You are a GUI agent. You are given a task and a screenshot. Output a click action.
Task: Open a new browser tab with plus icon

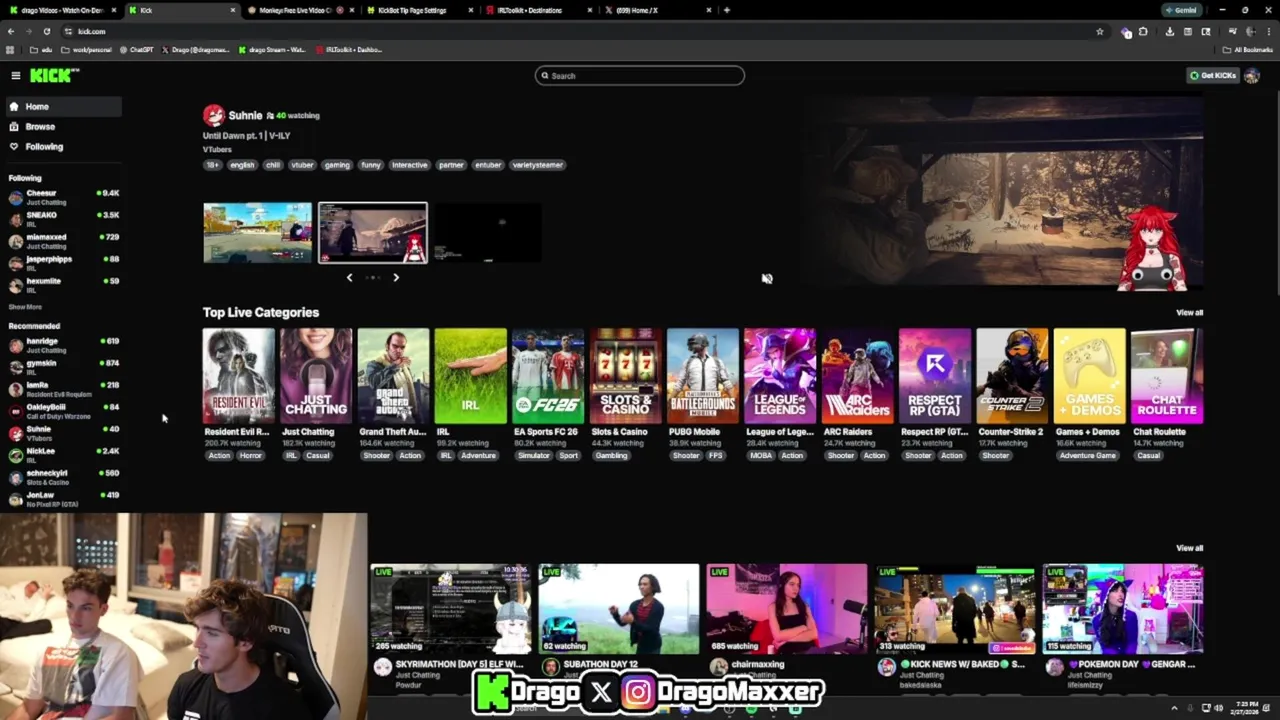point(727,10)
